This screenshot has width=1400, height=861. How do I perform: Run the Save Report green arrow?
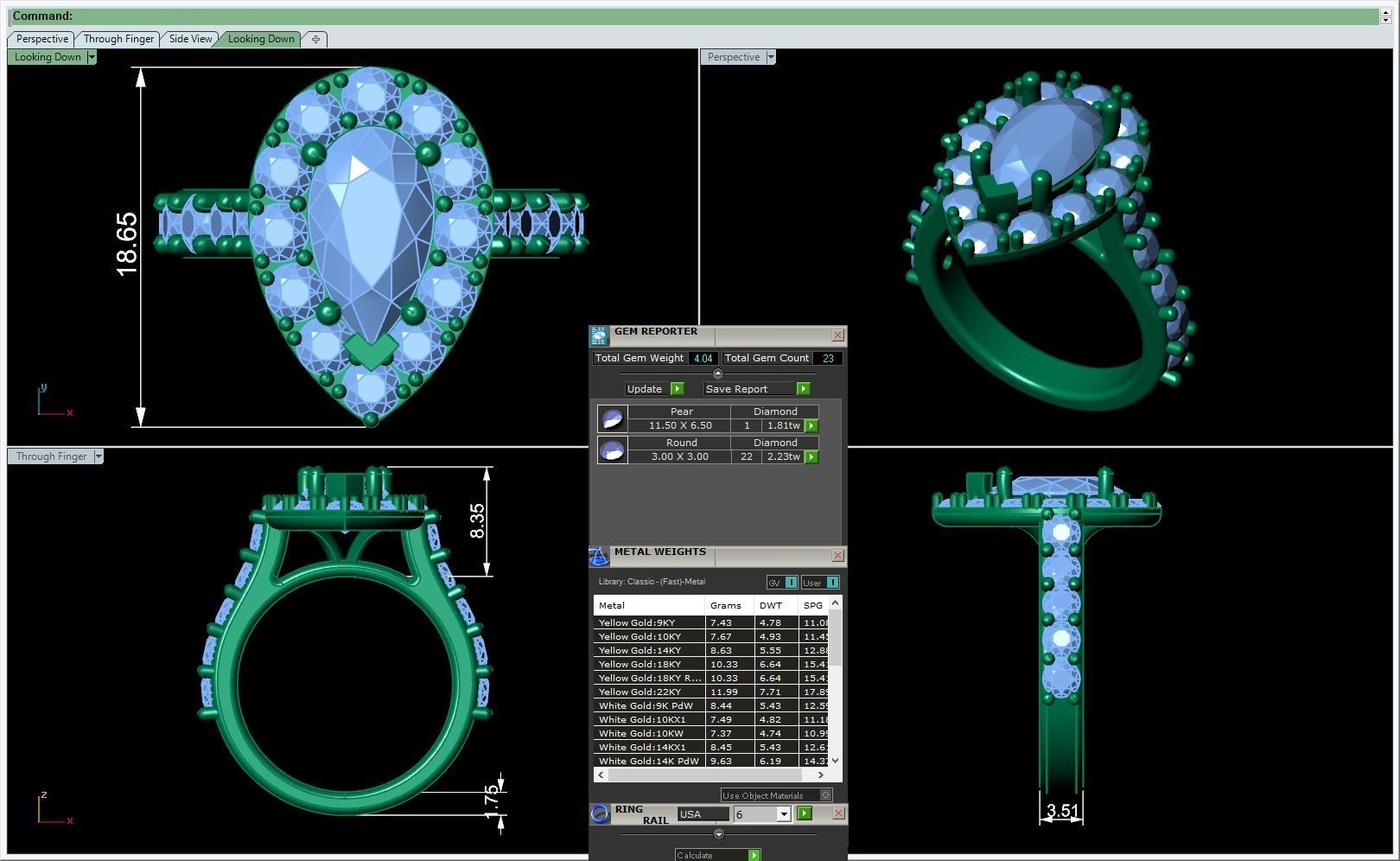pyautogui.click(x=803, y=389)
